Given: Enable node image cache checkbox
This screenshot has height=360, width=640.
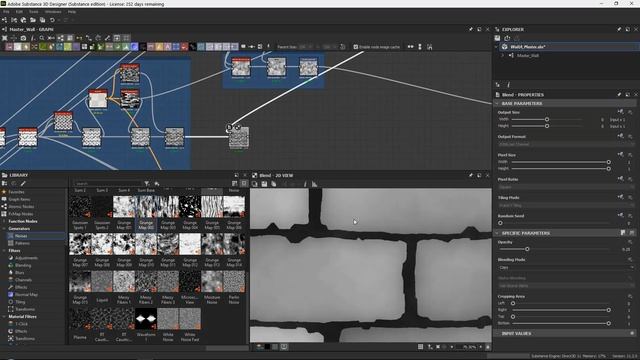Looking at the screenshot, I should 356,47.
